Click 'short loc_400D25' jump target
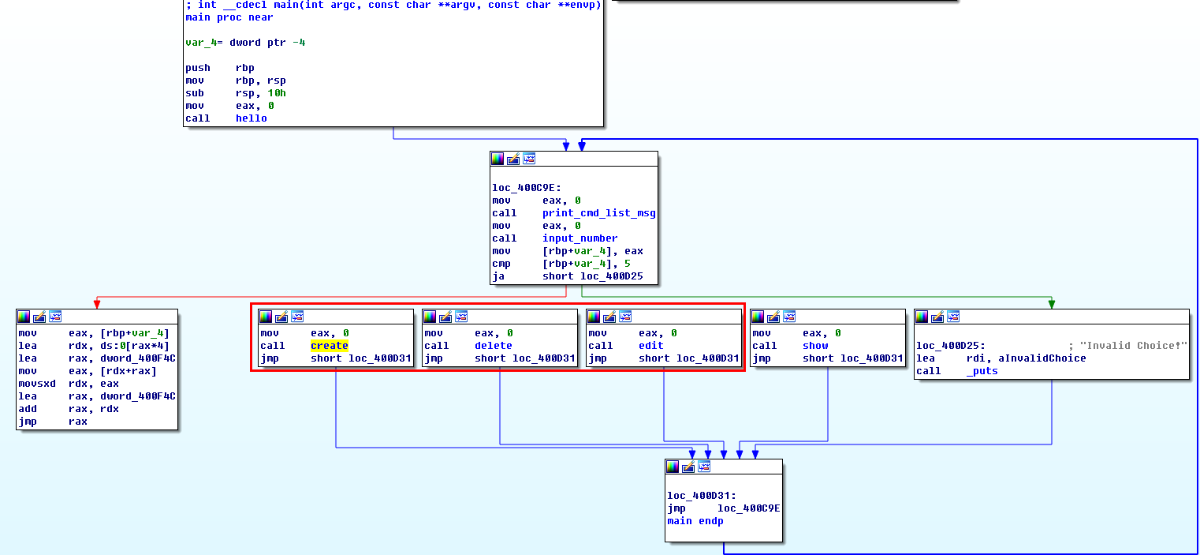The width and height of the screenshot is (1200, 555). [593, 276]
